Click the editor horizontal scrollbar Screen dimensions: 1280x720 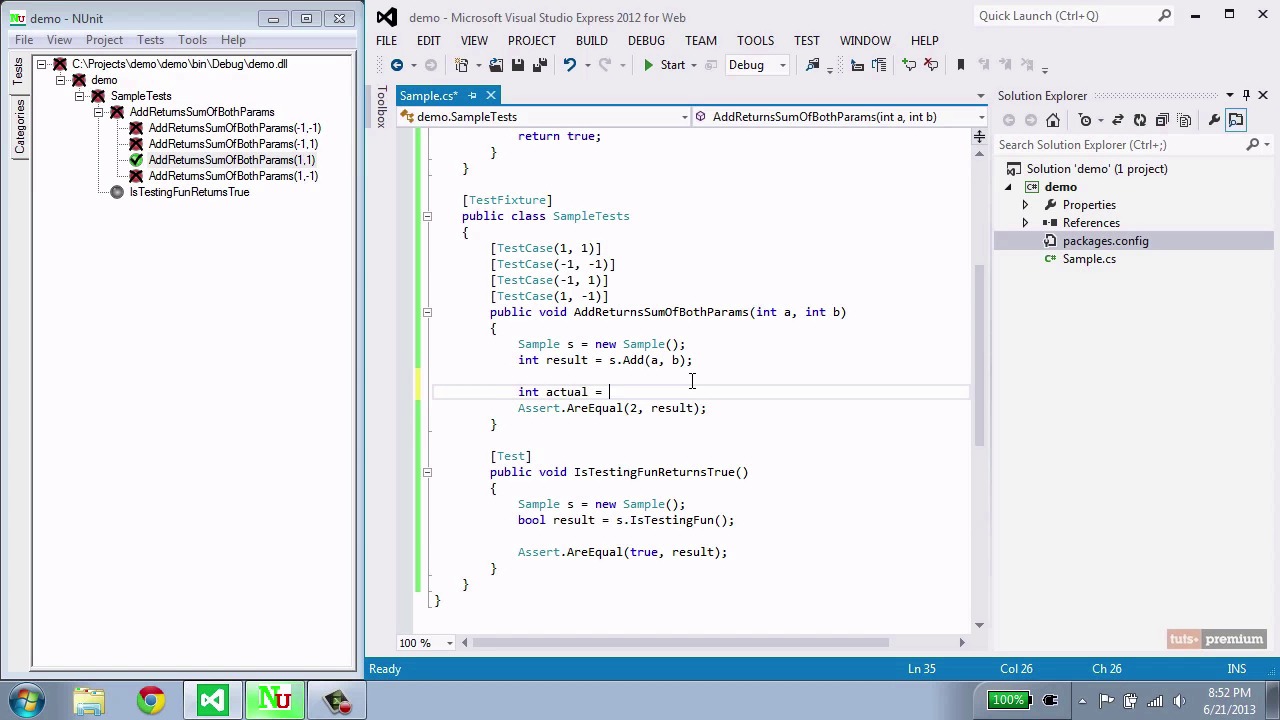tap(682, 643)
